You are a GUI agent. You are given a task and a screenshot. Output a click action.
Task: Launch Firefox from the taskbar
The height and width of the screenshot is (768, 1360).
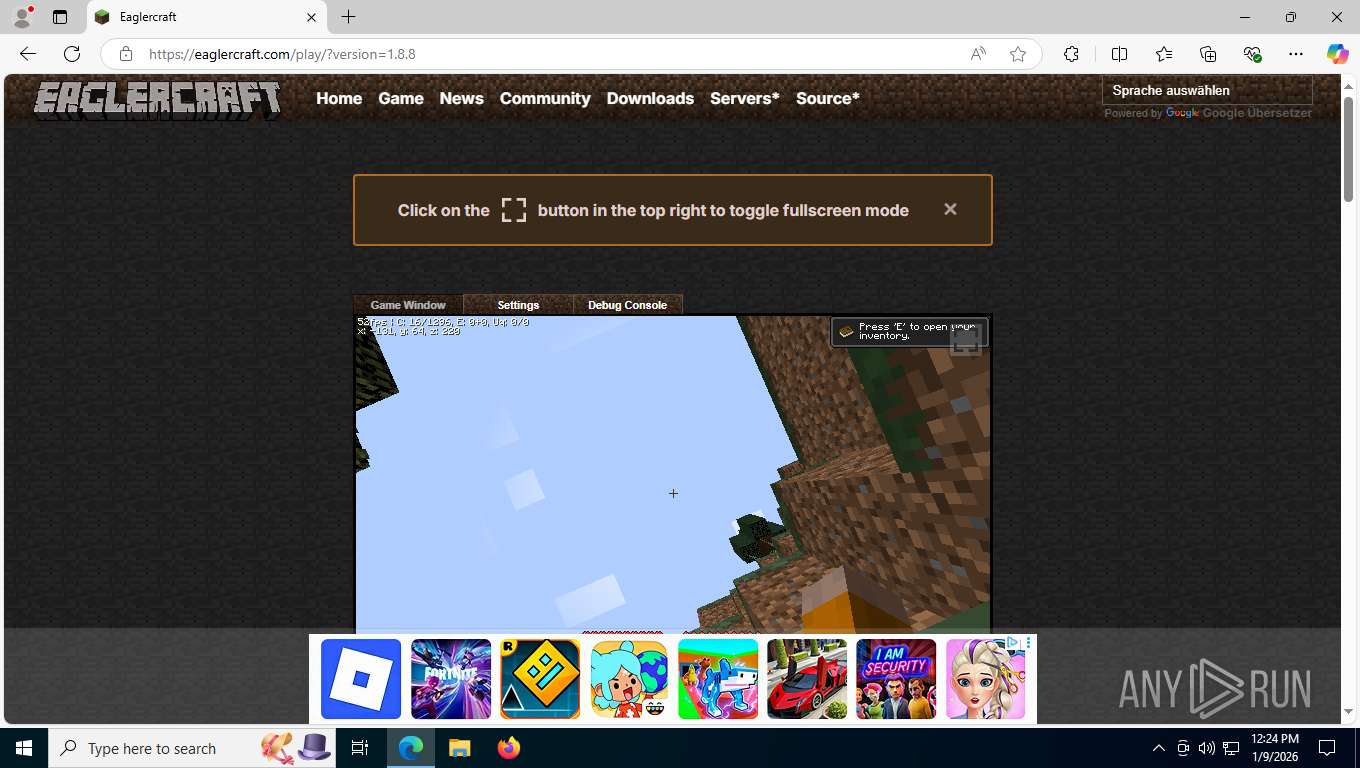[509, 748]
